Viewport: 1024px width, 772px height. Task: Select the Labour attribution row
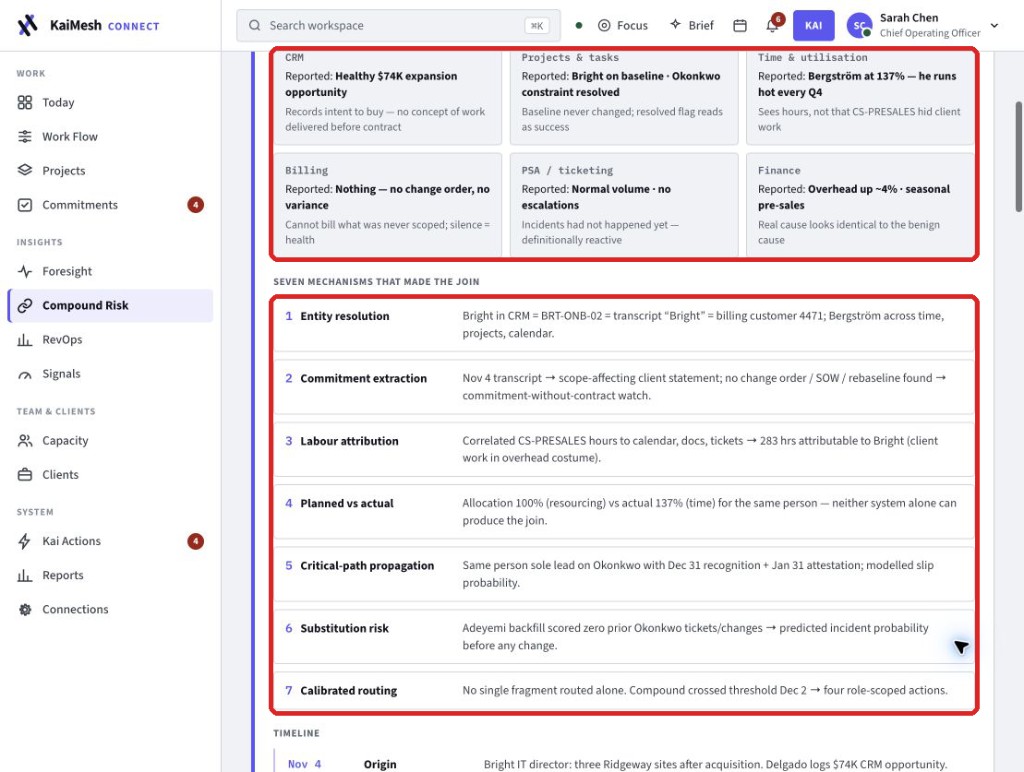pos(624,449)
